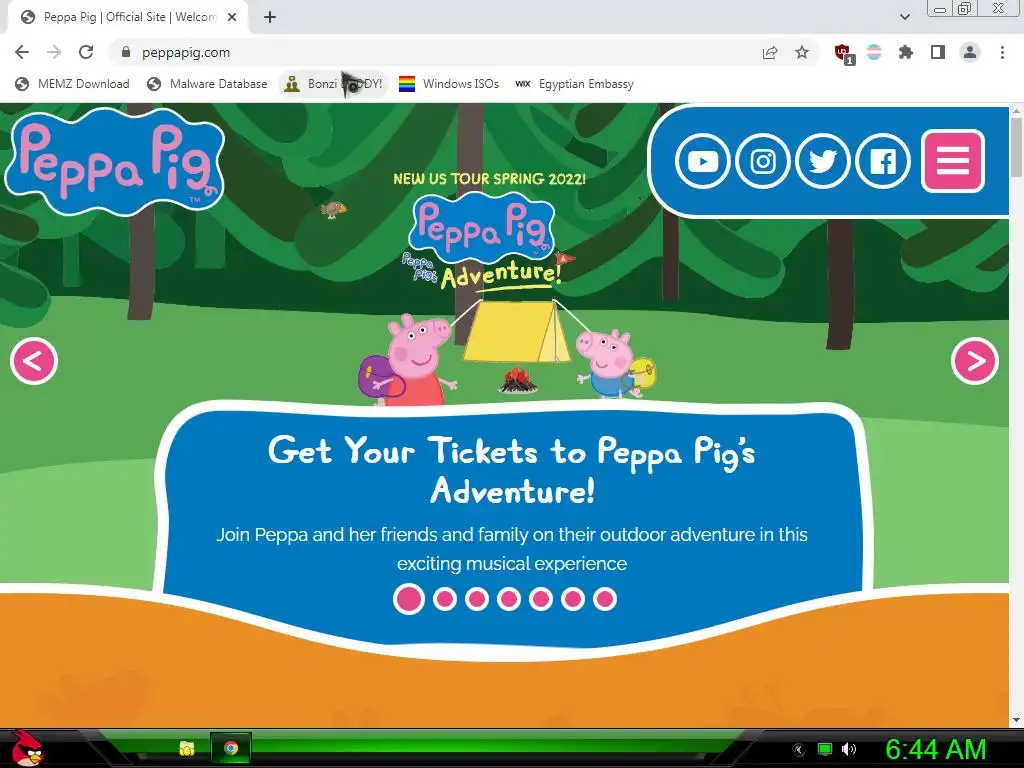Open a new browser tab
Image resolution: width=1024 pixels, height=768 pixels.
coord(270,17)
